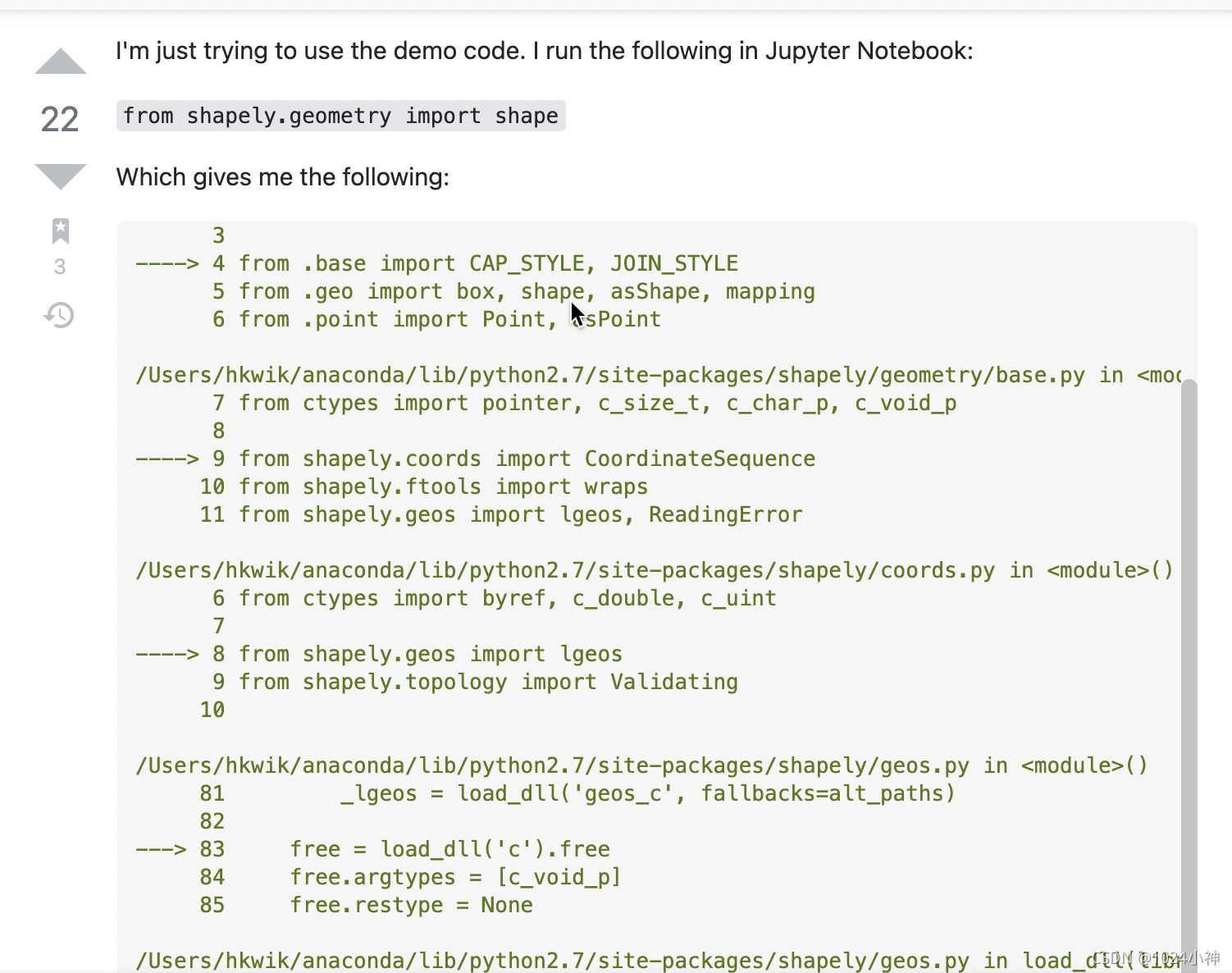
Task: Click the downvote arrow below the score
Action: [x=59, y=176]
